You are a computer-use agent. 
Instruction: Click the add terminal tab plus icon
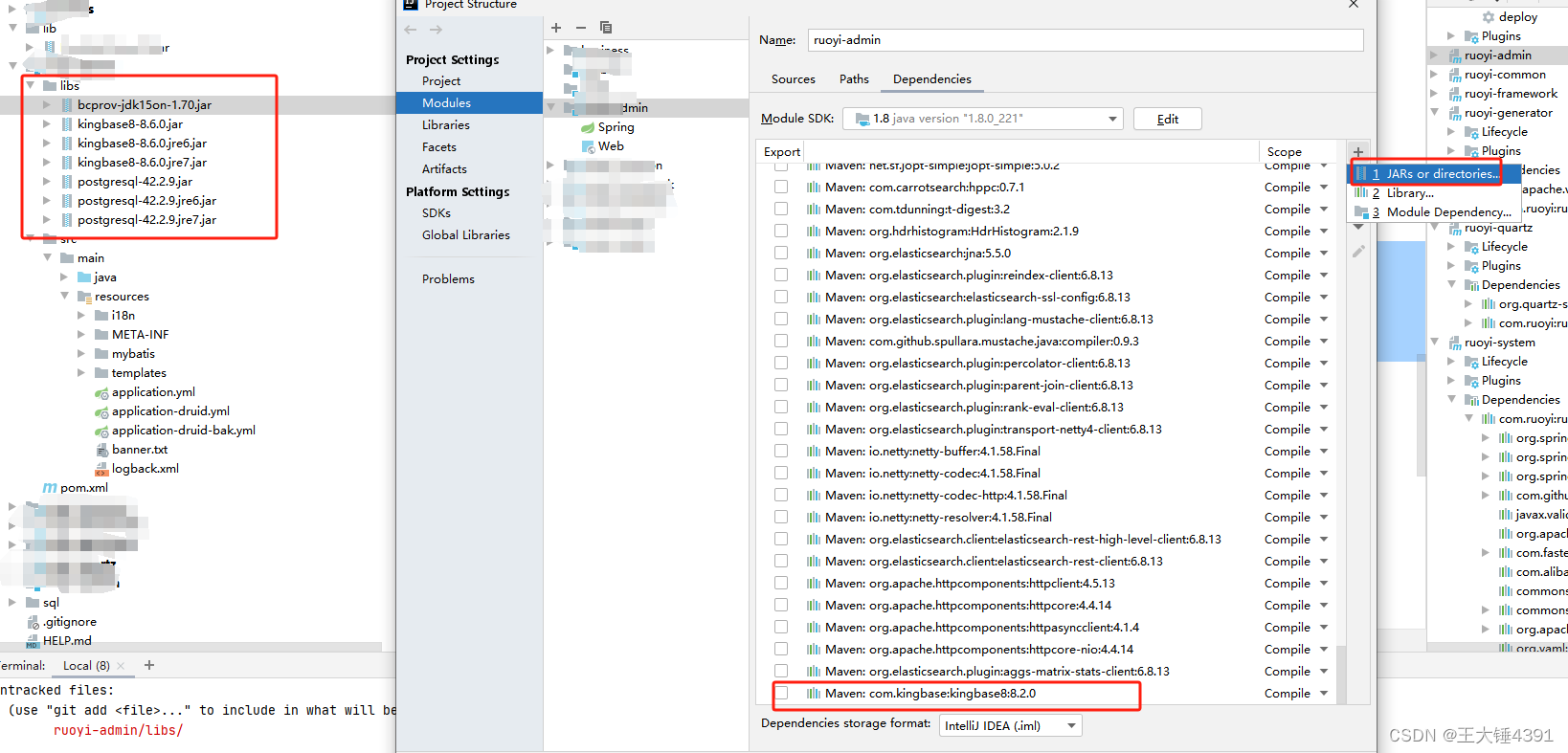click(x=149, y=665)
